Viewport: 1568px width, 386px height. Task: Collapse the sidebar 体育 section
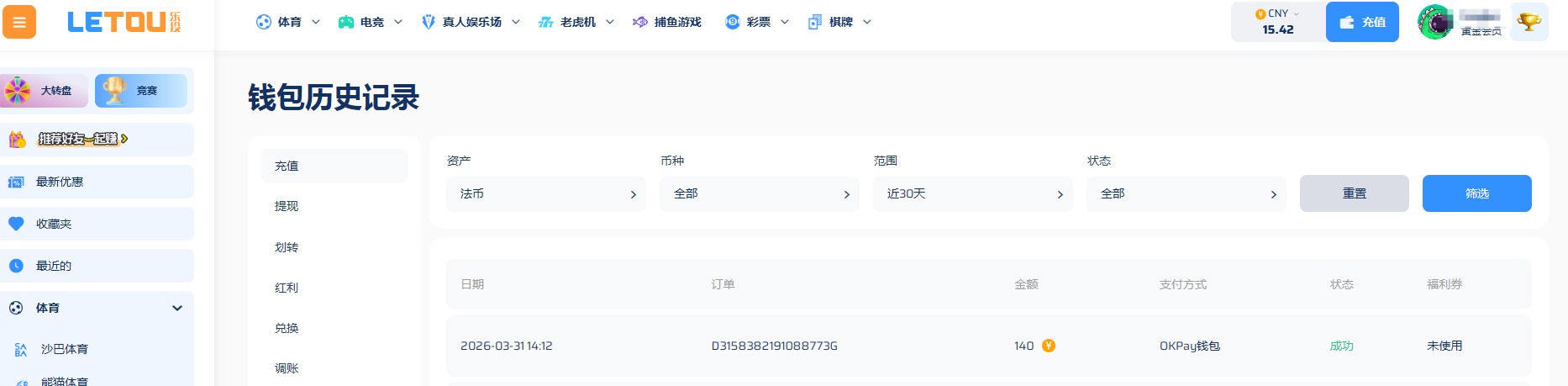tap(177, 308)
